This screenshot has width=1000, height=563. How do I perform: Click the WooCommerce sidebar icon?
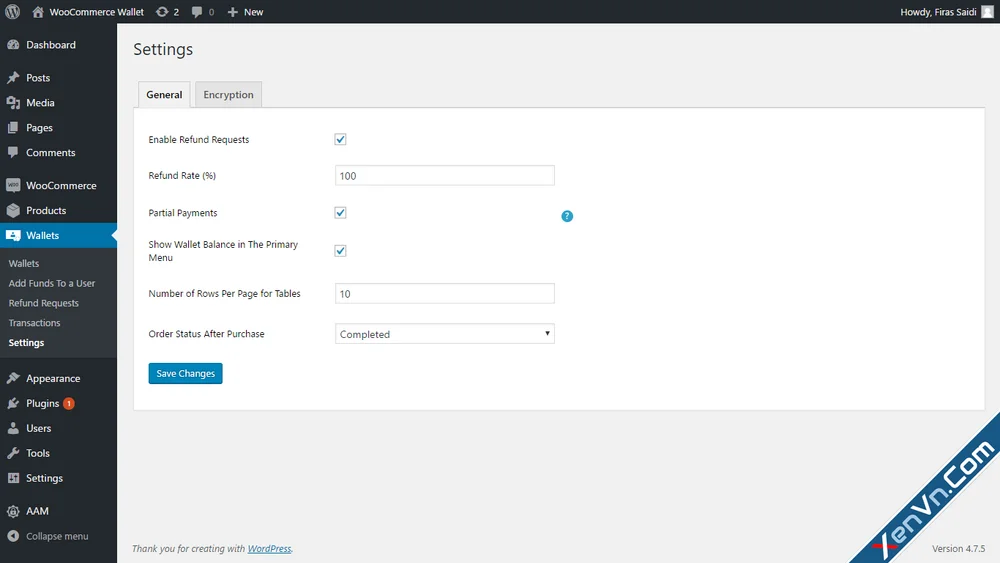(13, 186)
